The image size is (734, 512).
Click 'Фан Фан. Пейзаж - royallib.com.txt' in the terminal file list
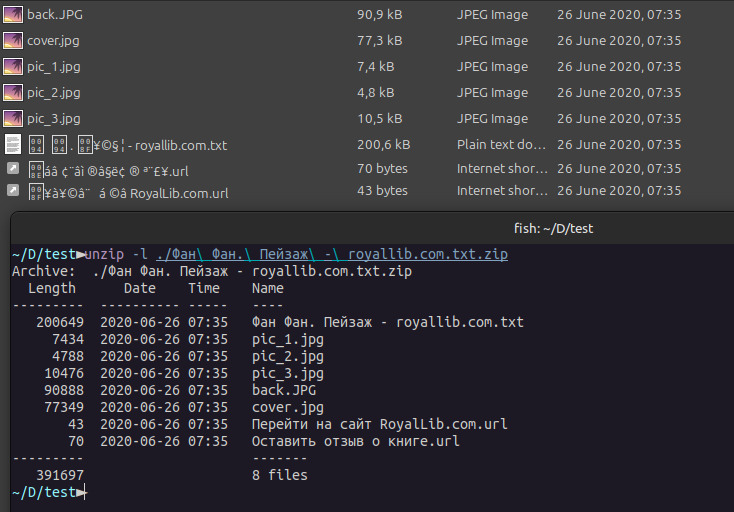(388, 322)
